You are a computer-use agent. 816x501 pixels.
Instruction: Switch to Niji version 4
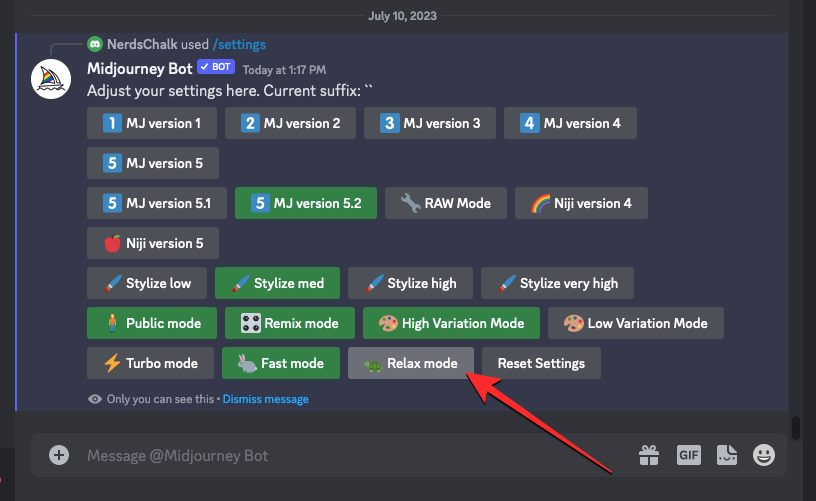[581, 203]
